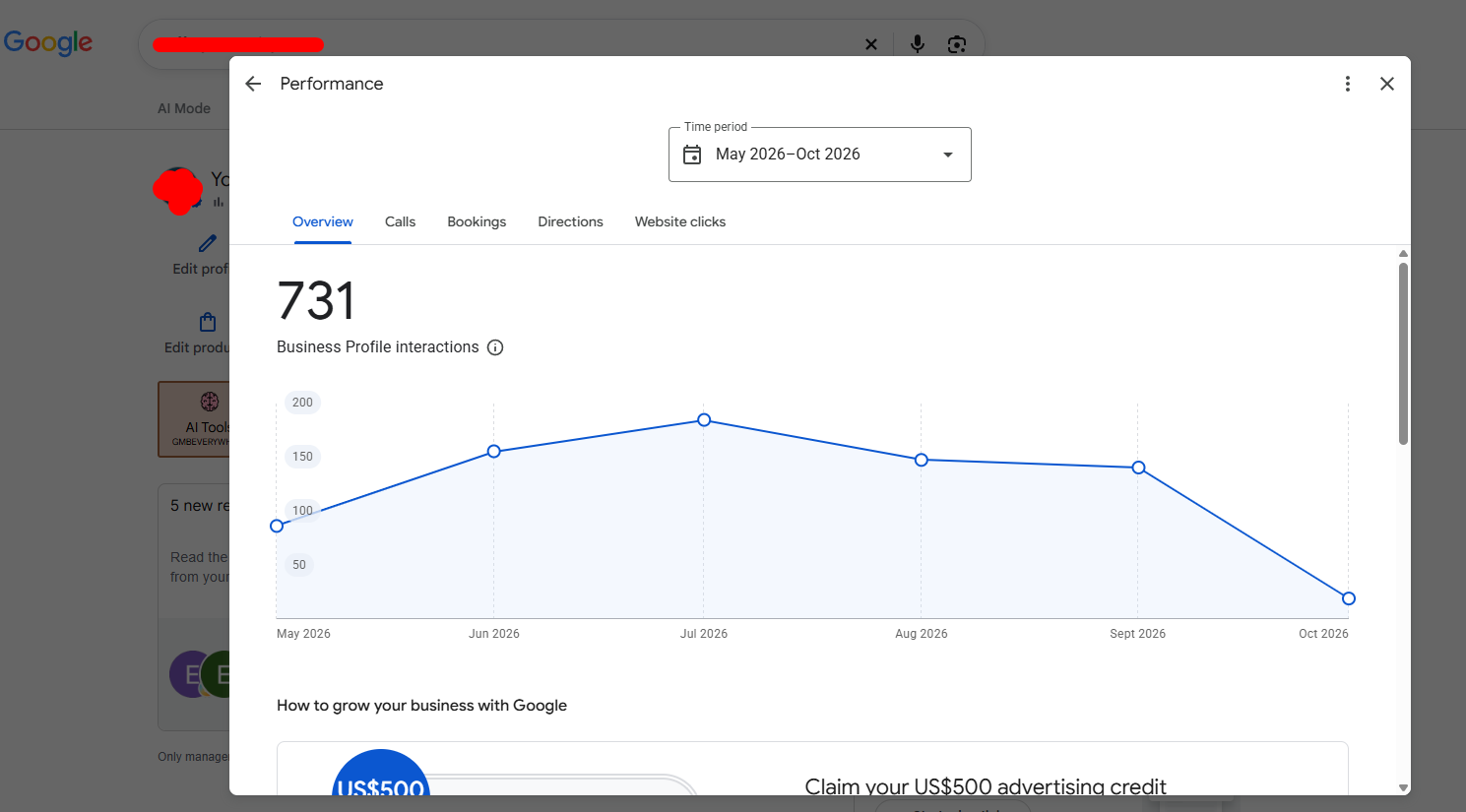
Task: Open search by image lens icon
Action: pos(956,44)
